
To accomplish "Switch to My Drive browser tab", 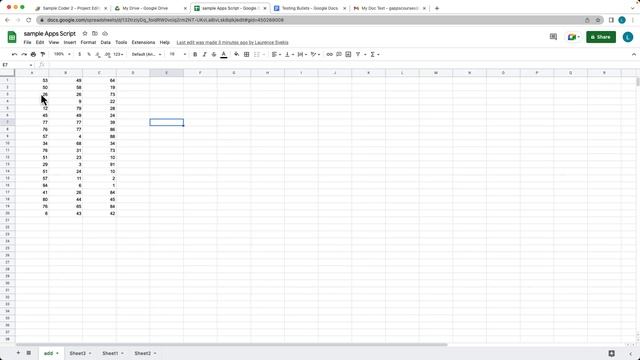I will (151, 8).
